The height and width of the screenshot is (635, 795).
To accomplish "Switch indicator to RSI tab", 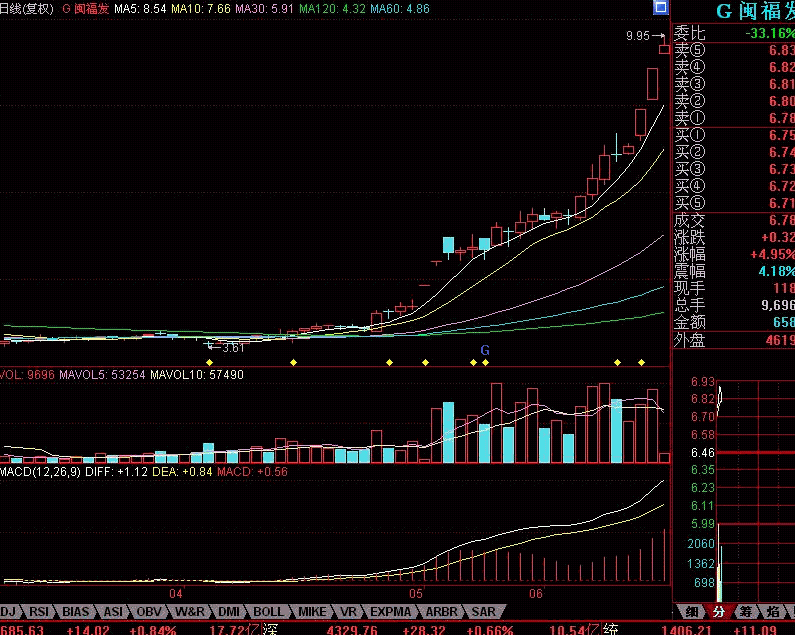I will [40, 611].
